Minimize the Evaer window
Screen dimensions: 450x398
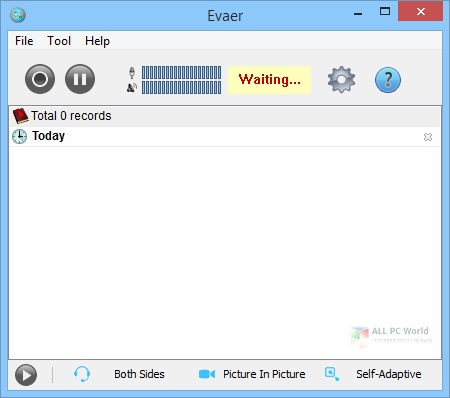pos(358,13)
